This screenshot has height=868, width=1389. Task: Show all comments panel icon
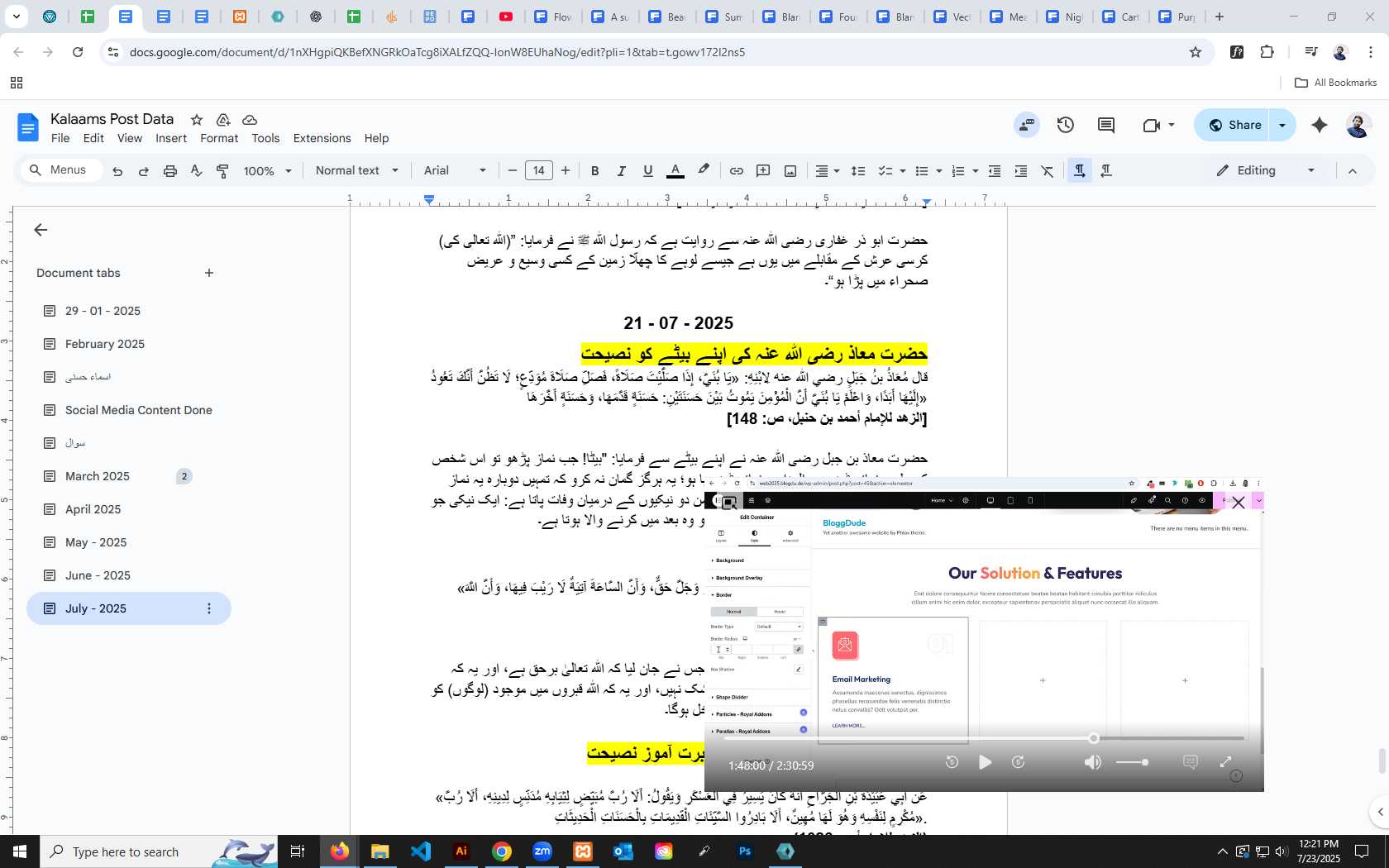(x=1106, y=125)
